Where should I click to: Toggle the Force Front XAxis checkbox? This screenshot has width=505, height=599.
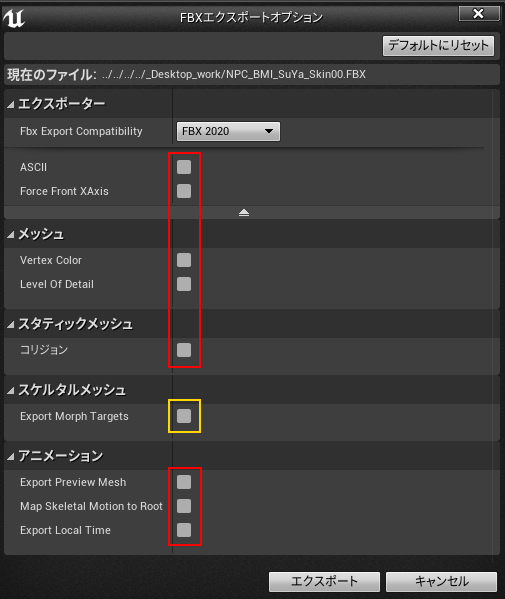point(184,191)
